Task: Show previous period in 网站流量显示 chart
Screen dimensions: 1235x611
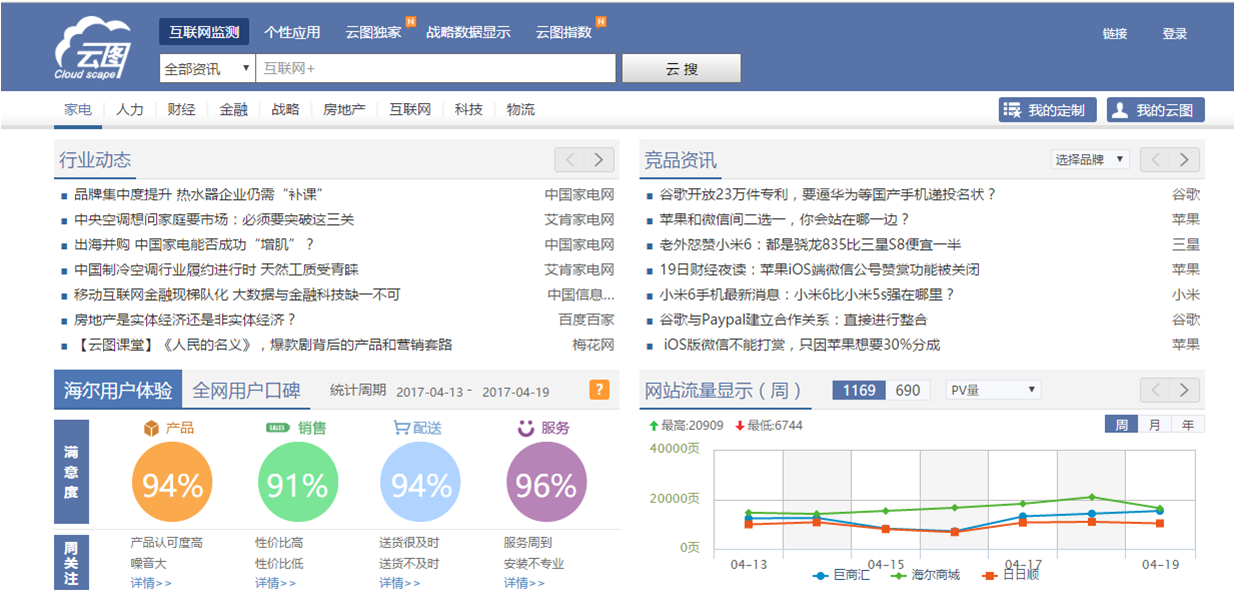Action: point(1156,390)
